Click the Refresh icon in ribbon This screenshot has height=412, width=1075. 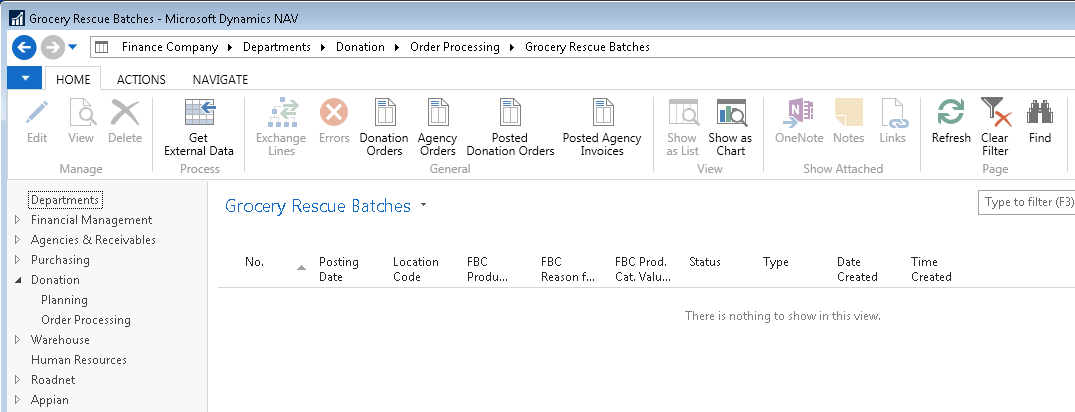[x=951, y=113]
